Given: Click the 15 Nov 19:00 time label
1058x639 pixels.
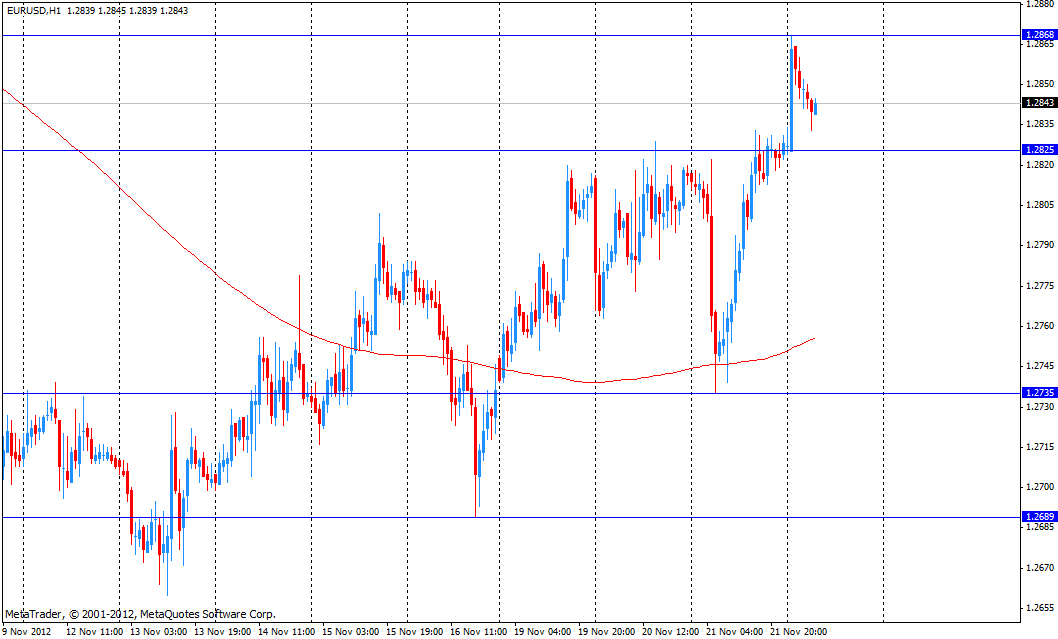Looking at the screenshot, I should 415,632.
